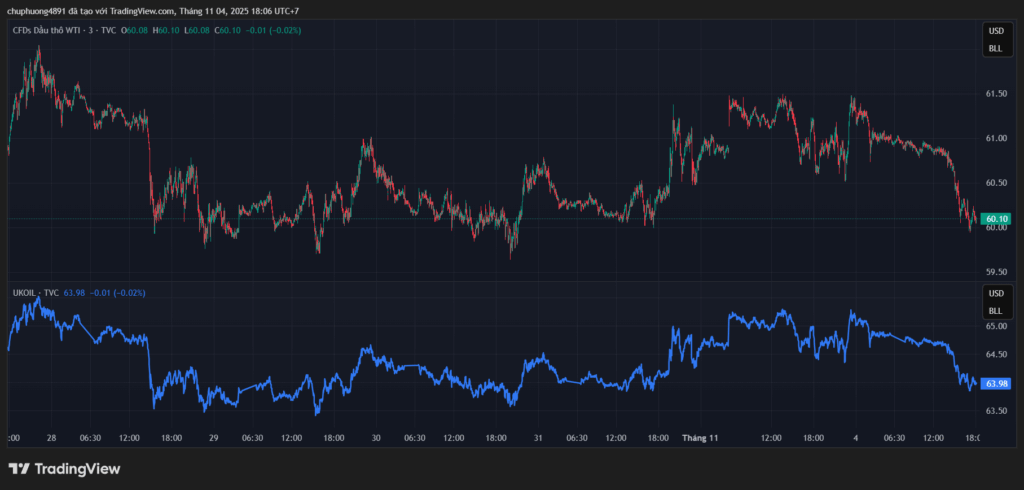Click the 65.00 label on UKOIL axis

[996, 326]
